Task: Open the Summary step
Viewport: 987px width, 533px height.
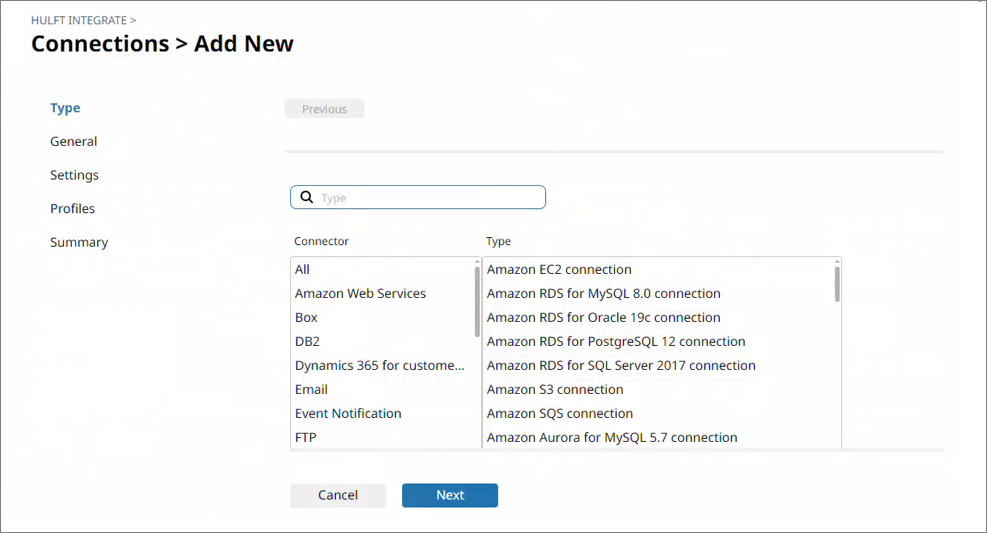Action: click(79, 242)
